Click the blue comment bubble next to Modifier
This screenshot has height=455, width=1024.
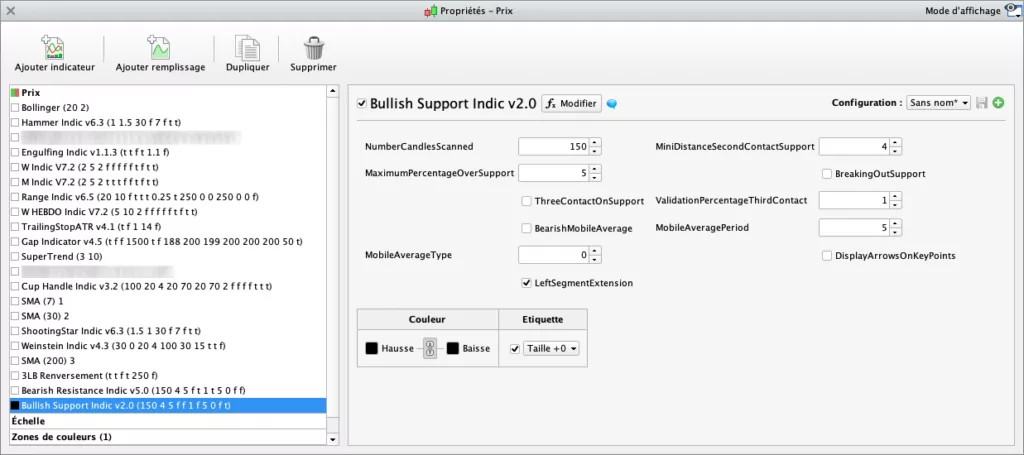point(612,103)
